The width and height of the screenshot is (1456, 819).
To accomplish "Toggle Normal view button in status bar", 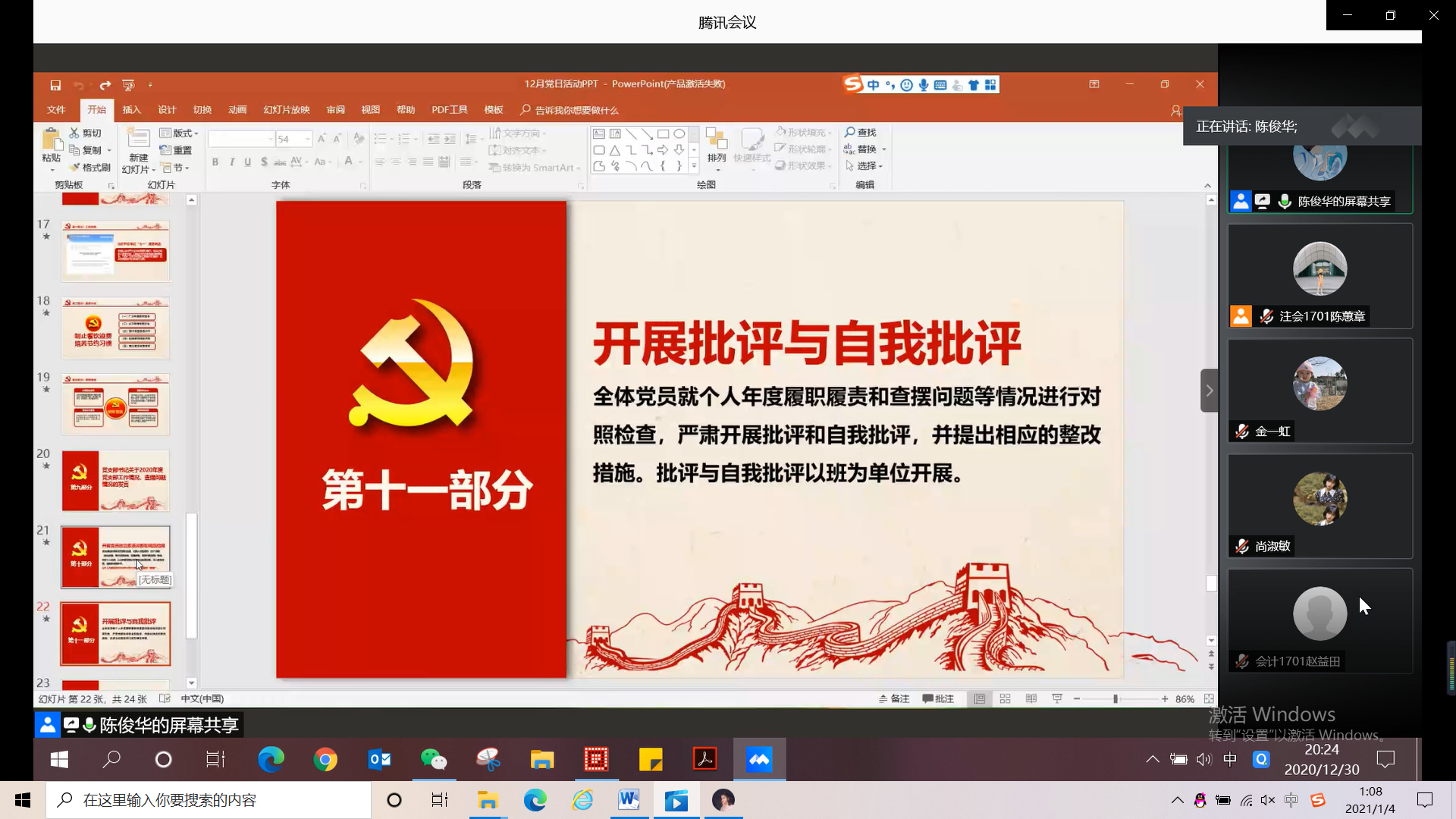I will pos(979,698).
